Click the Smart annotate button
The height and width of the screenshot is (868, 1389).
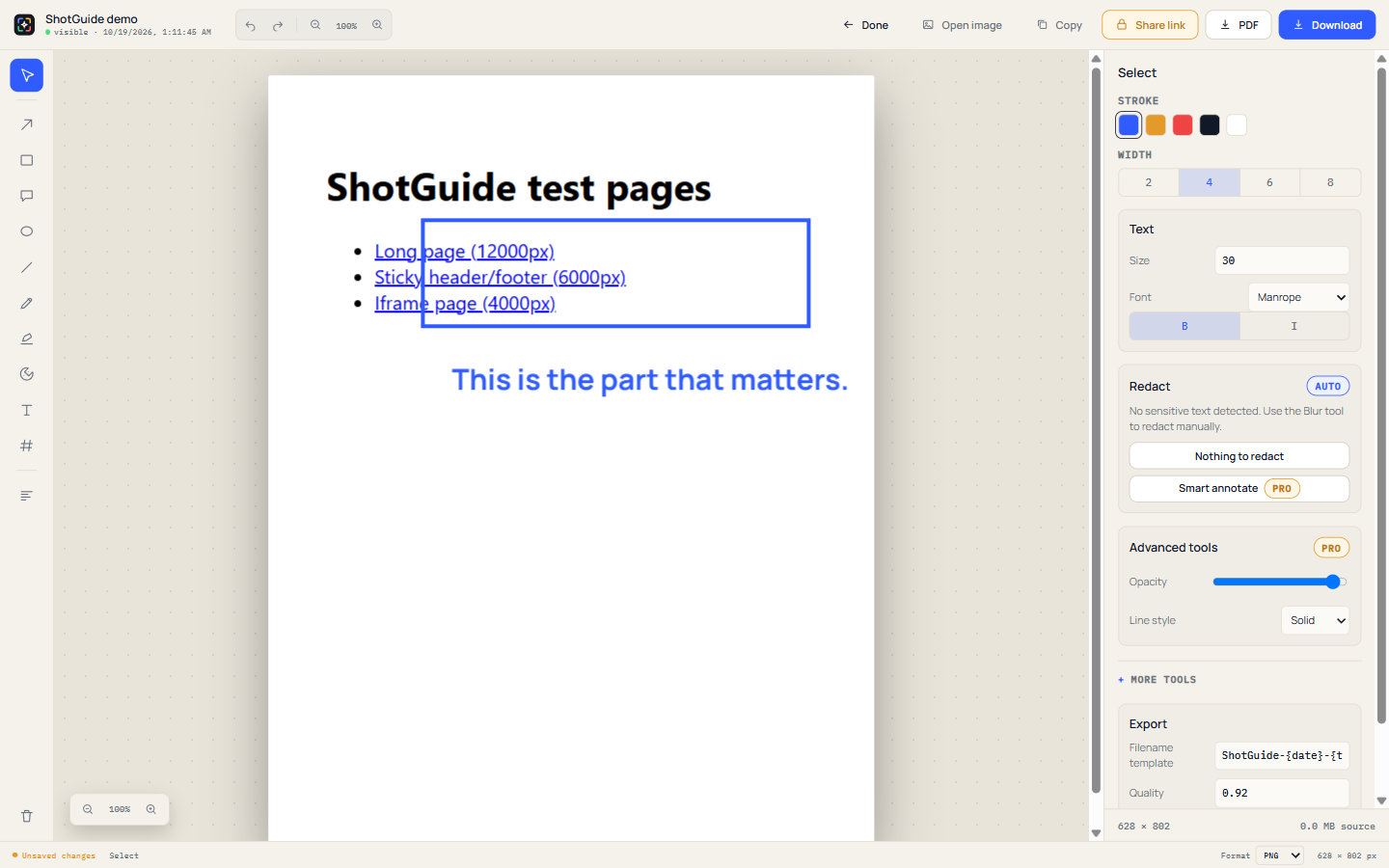[x=1239, y=489]
